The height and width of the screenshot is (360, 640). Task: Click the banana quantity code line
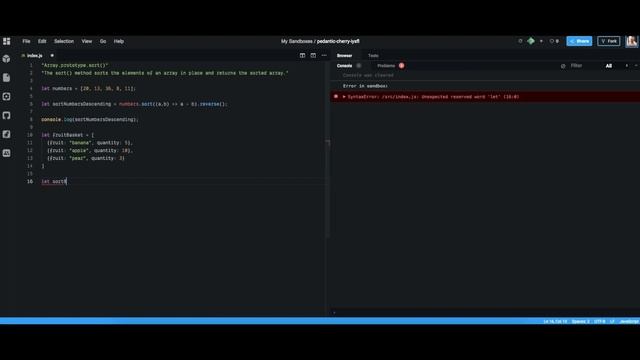(90, 143)
